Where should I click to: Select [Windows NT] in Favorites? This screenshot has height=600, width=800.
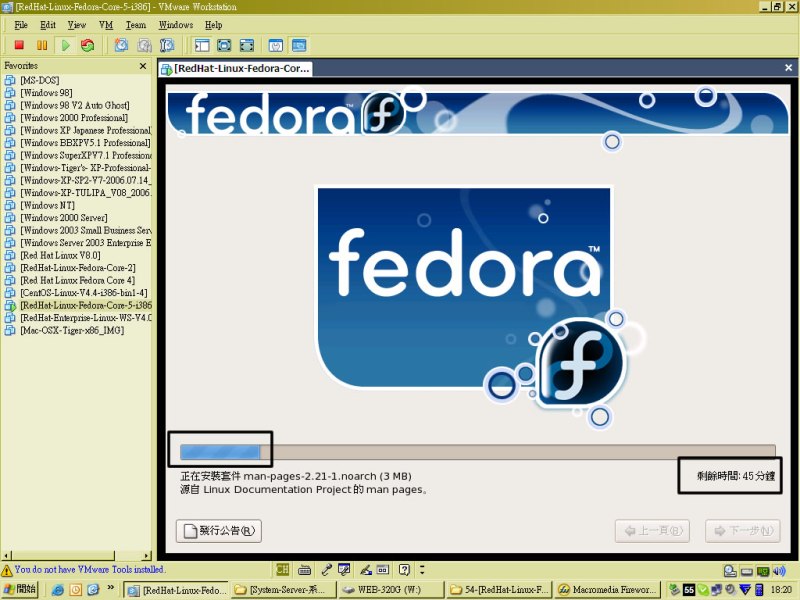pos(47,205)
